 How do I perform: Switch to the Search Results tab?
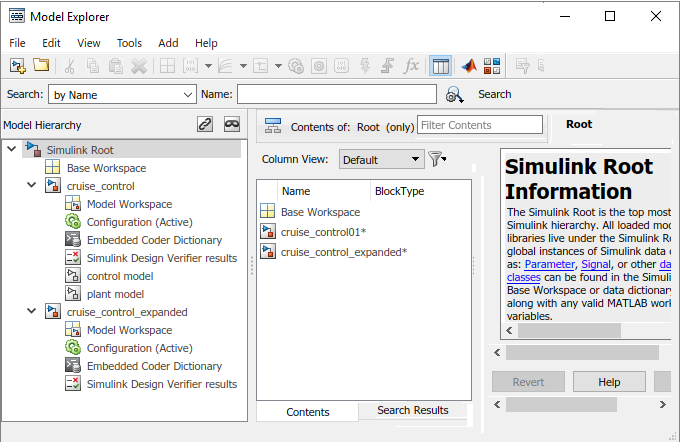pos(413,411)
